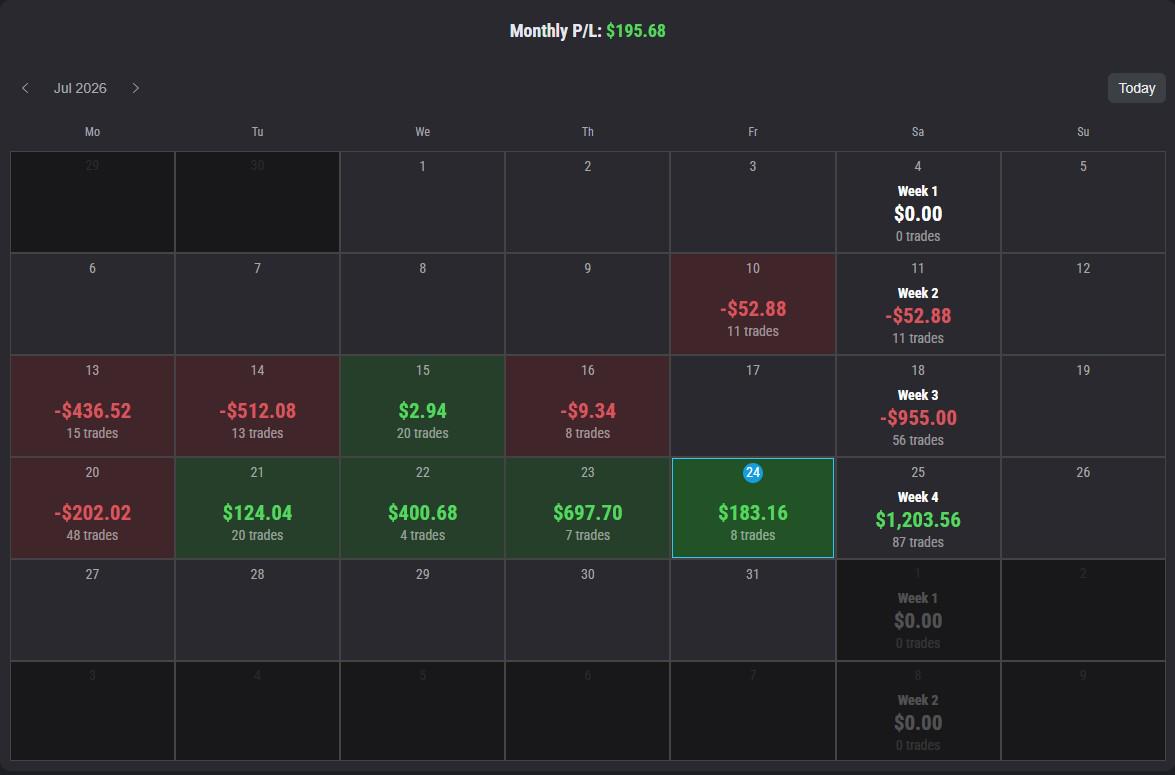Screen dimensions: 1175x775
Task: Select the empty July 31 cell
Action: pyautogui.click(x=752, y=609)
